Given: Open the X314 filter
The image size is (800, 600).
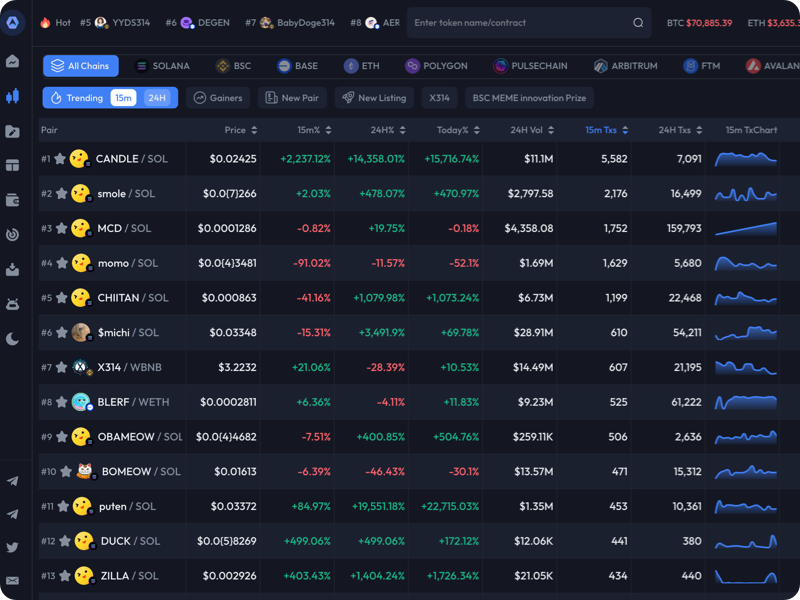Looking at the screenshot, I should click(439, 98).
